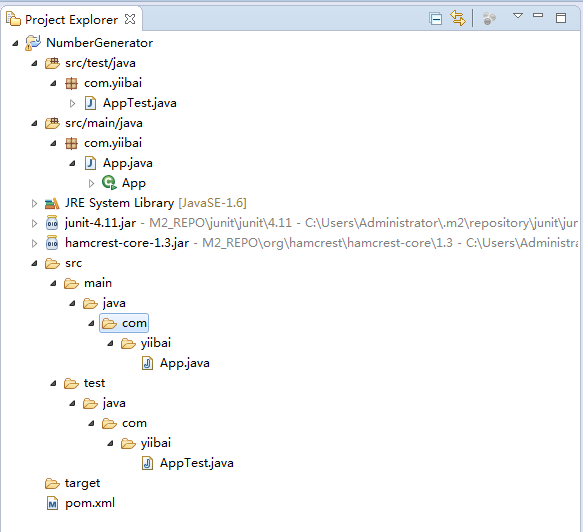Click the junit-4.11.jar icon
The width and height of the screenshot is (583, 532).
coord(52,223)
